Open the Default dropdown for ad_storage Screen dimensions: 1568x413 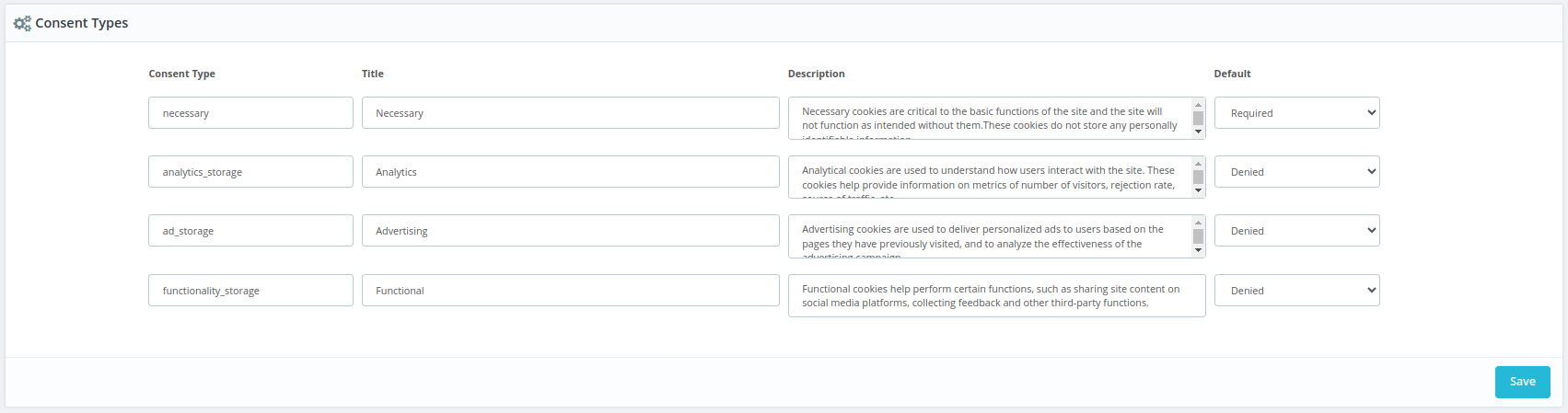pos(1296,231)
